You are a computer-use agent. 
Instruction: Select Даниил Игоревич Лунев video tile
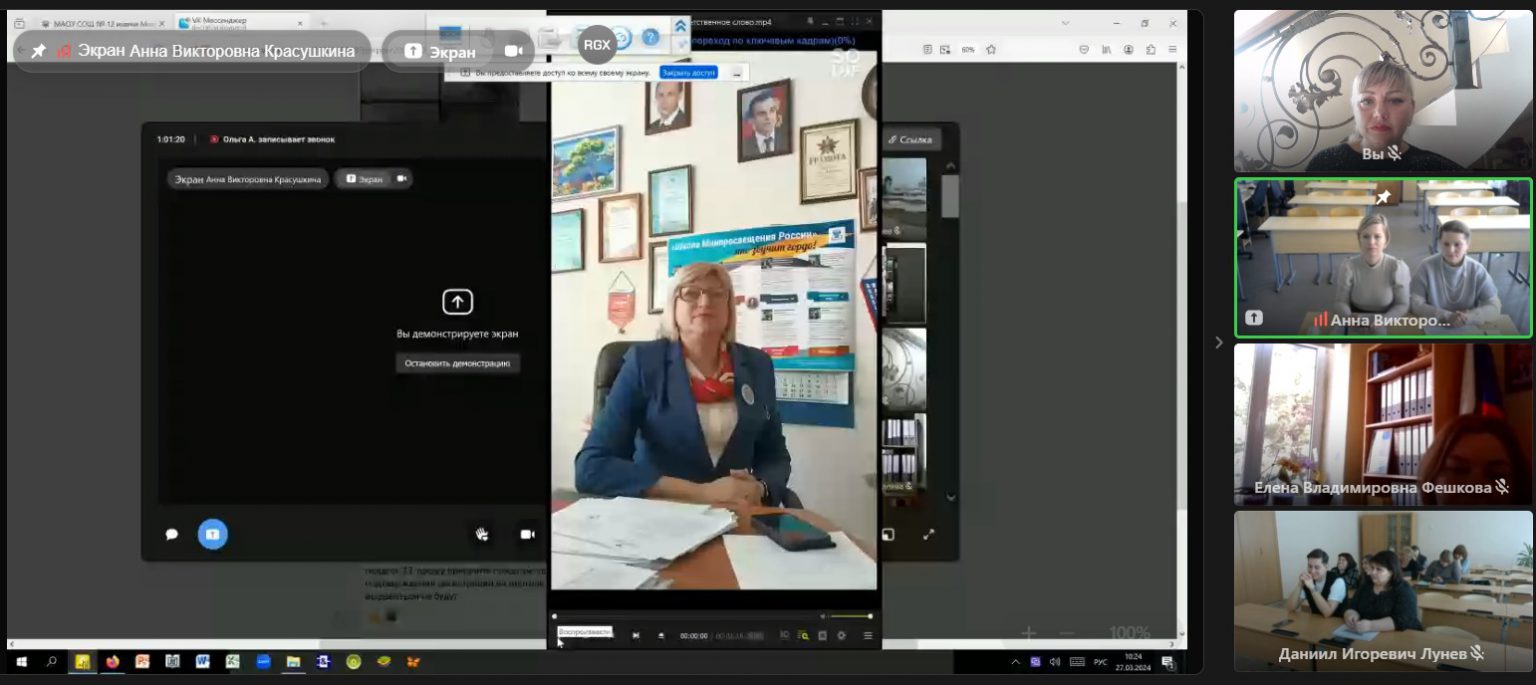tap(1383, 590)
